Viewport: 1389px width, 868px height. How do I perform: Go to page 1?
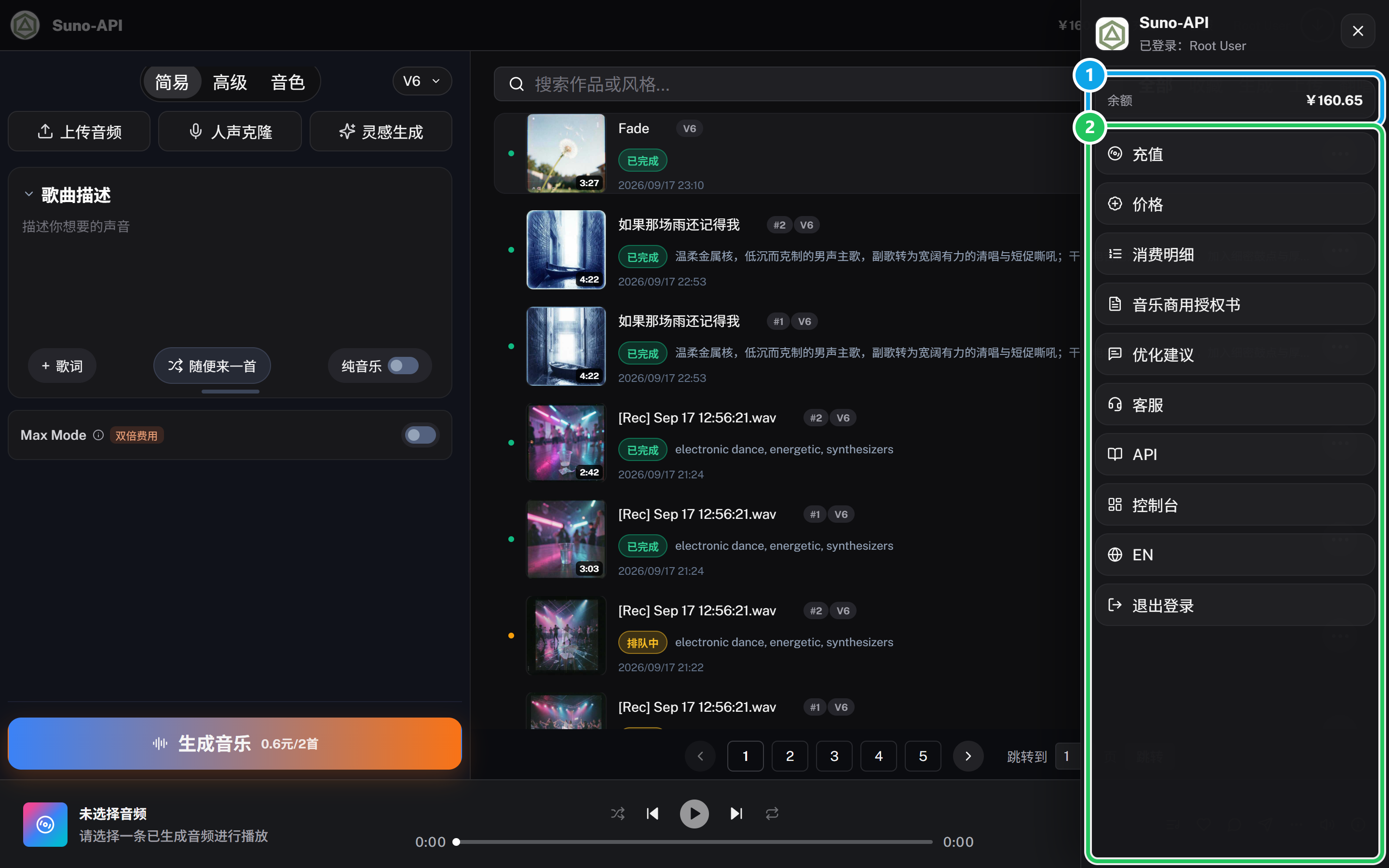[x=745, y=756]
